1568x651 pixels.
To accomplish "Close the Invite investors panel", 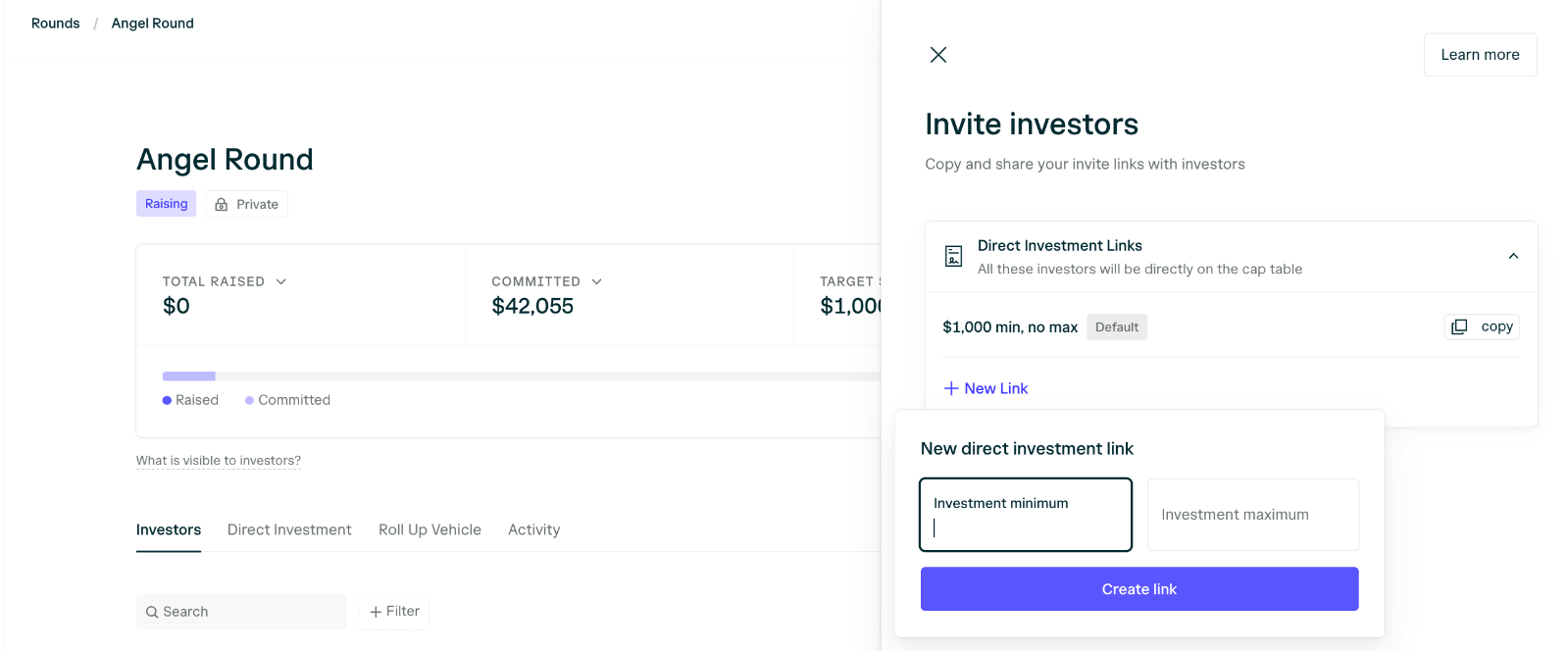I will point(938,55).
